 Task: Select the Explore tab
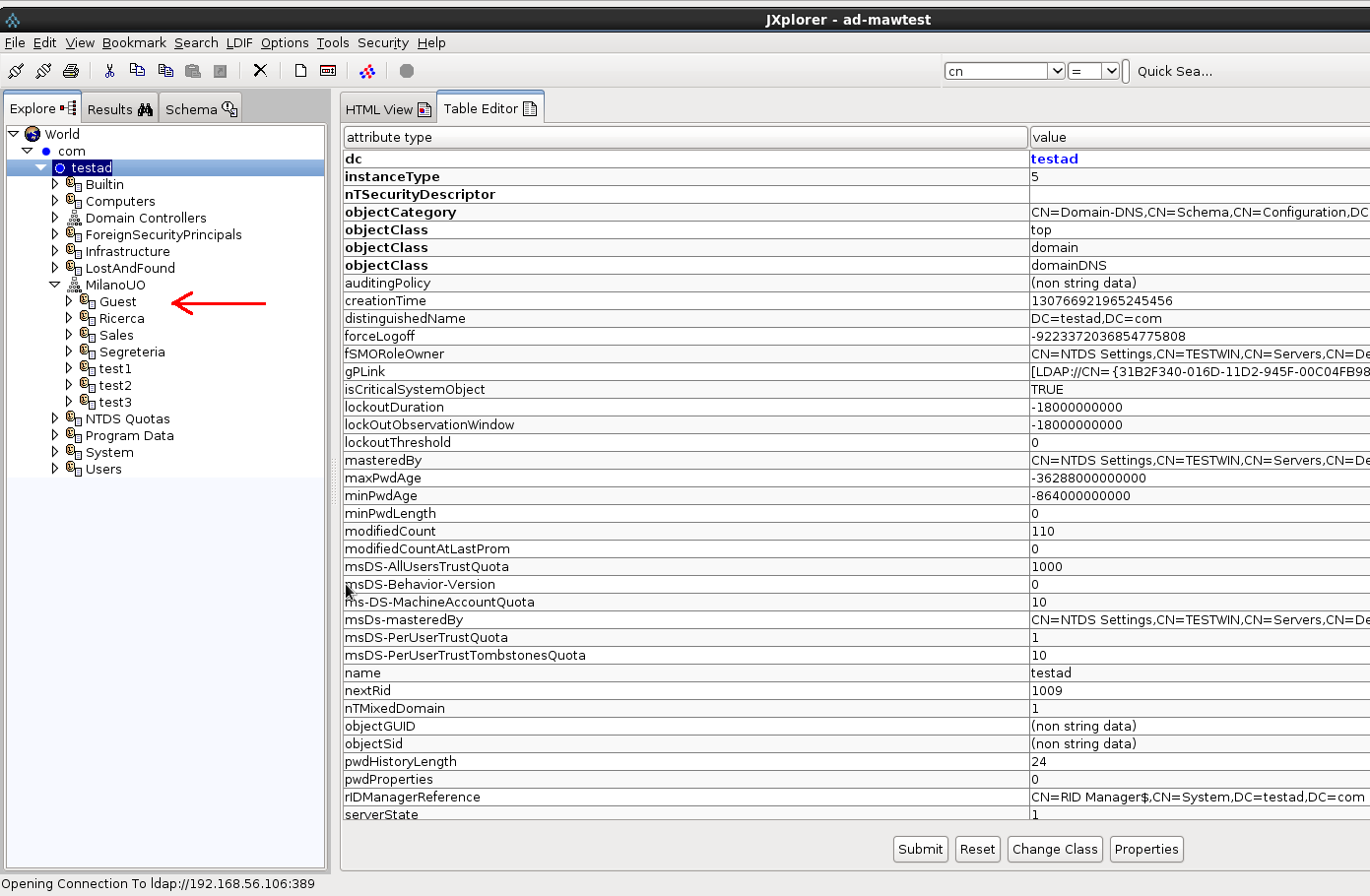click(42, 108)
